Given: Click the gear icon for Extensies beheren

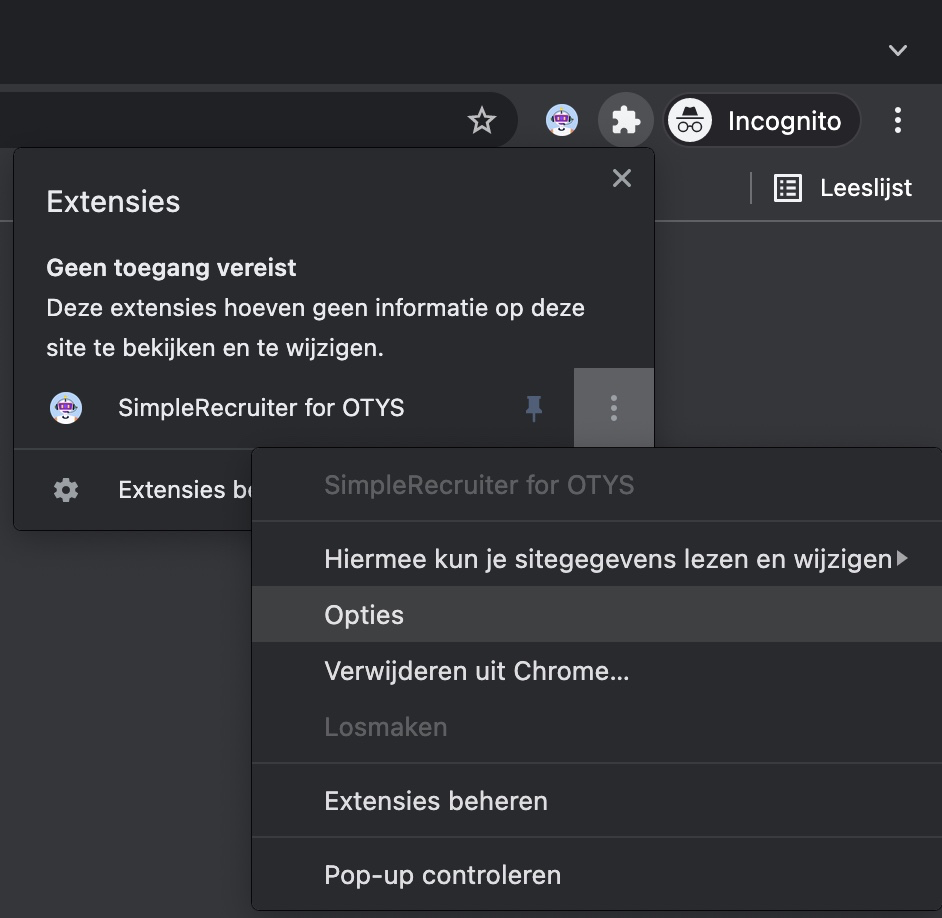Looking at the screenshot, I should 65,490.
